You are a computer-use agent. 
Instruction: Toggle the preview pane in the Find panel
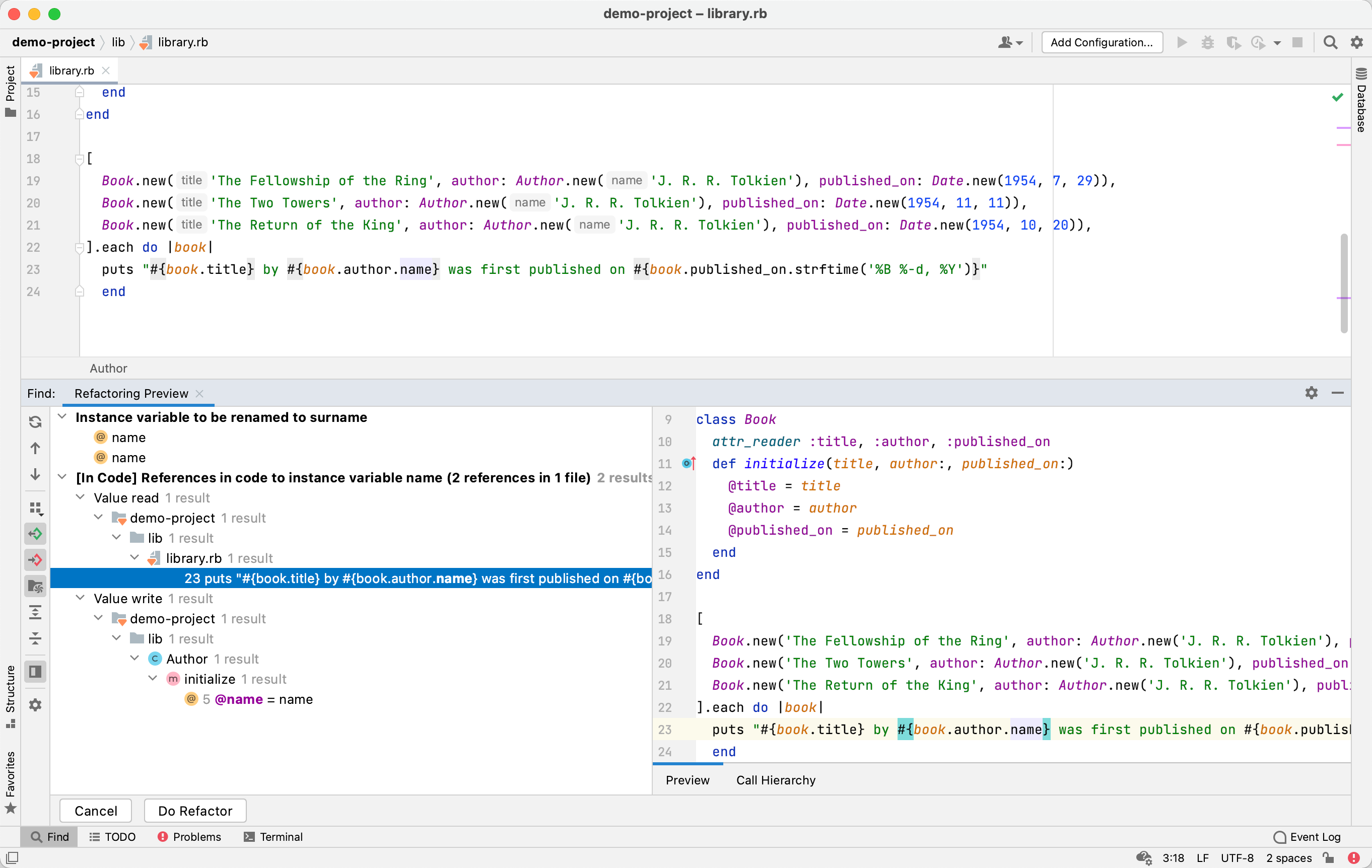click(35, 672)
